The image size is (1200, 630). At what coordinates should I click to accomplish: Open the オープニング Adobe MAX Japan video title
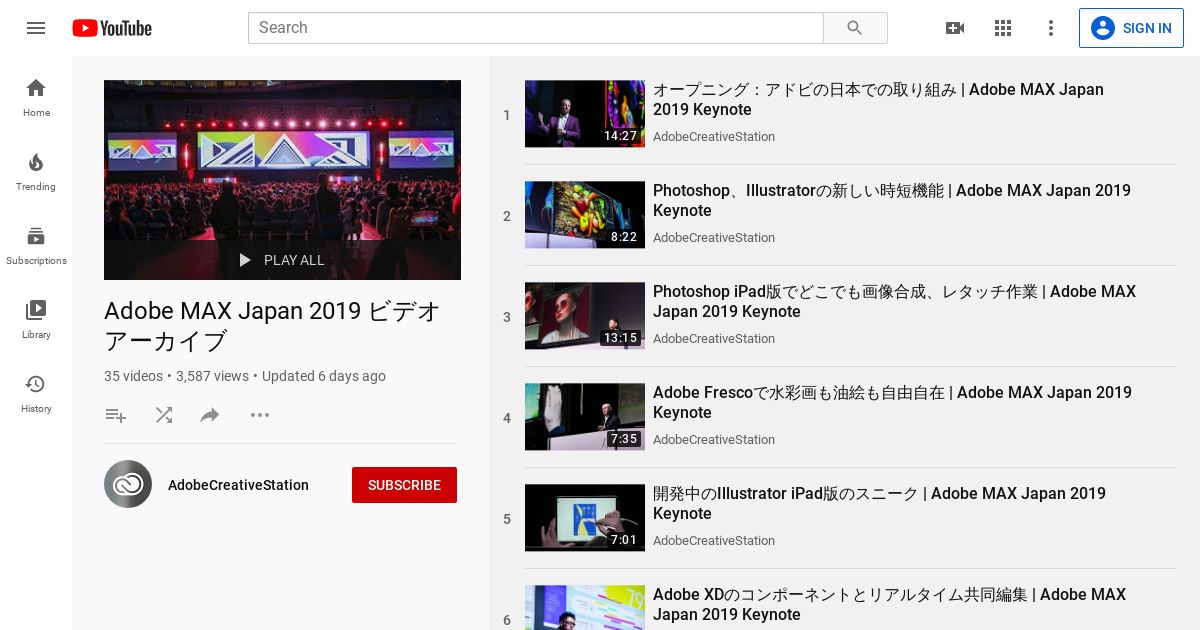[878, 99]
